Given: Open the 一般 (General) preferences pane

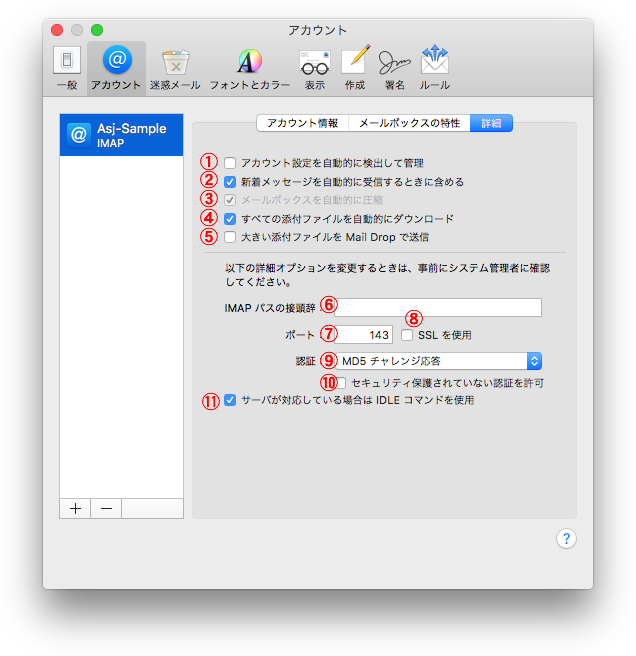Looking at the screenshot, I should coord(67,68).
